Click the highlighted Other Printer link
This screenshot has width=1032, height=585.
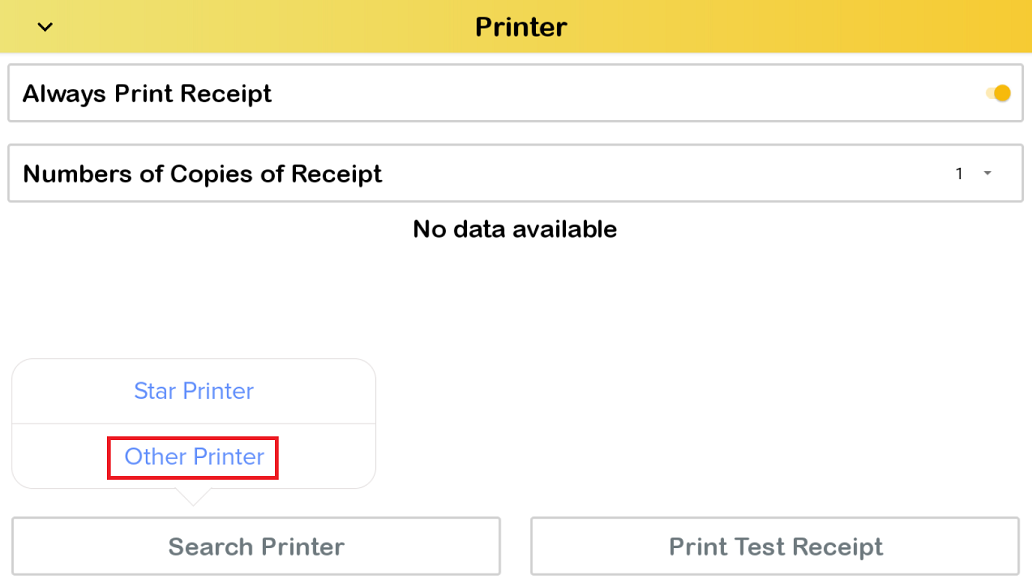193,457
